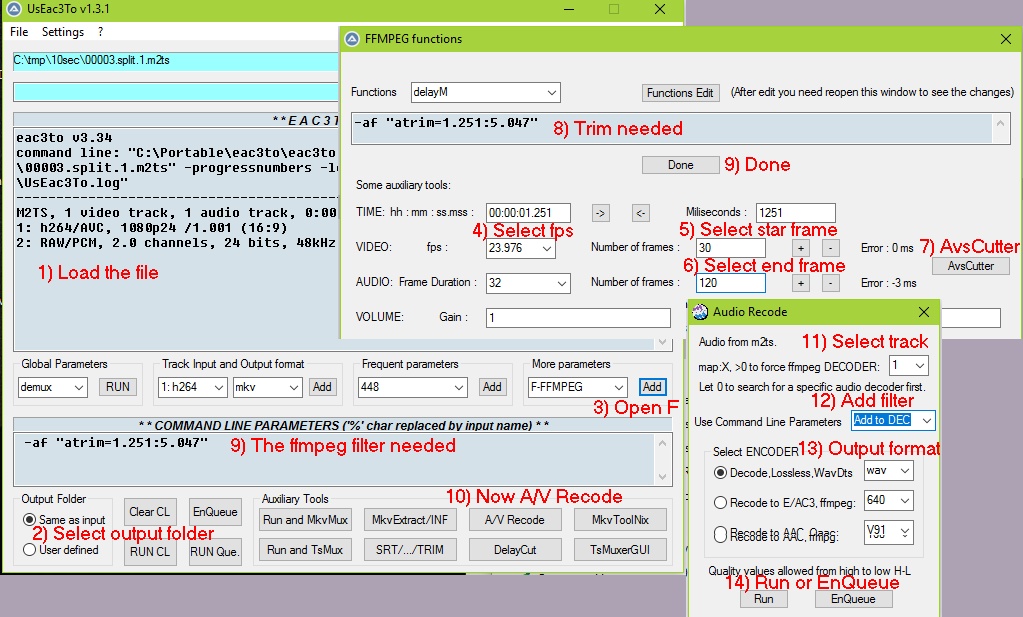Open the Global Parameters demux dropdown
The image size is (1023, 617).
(52, 387)
